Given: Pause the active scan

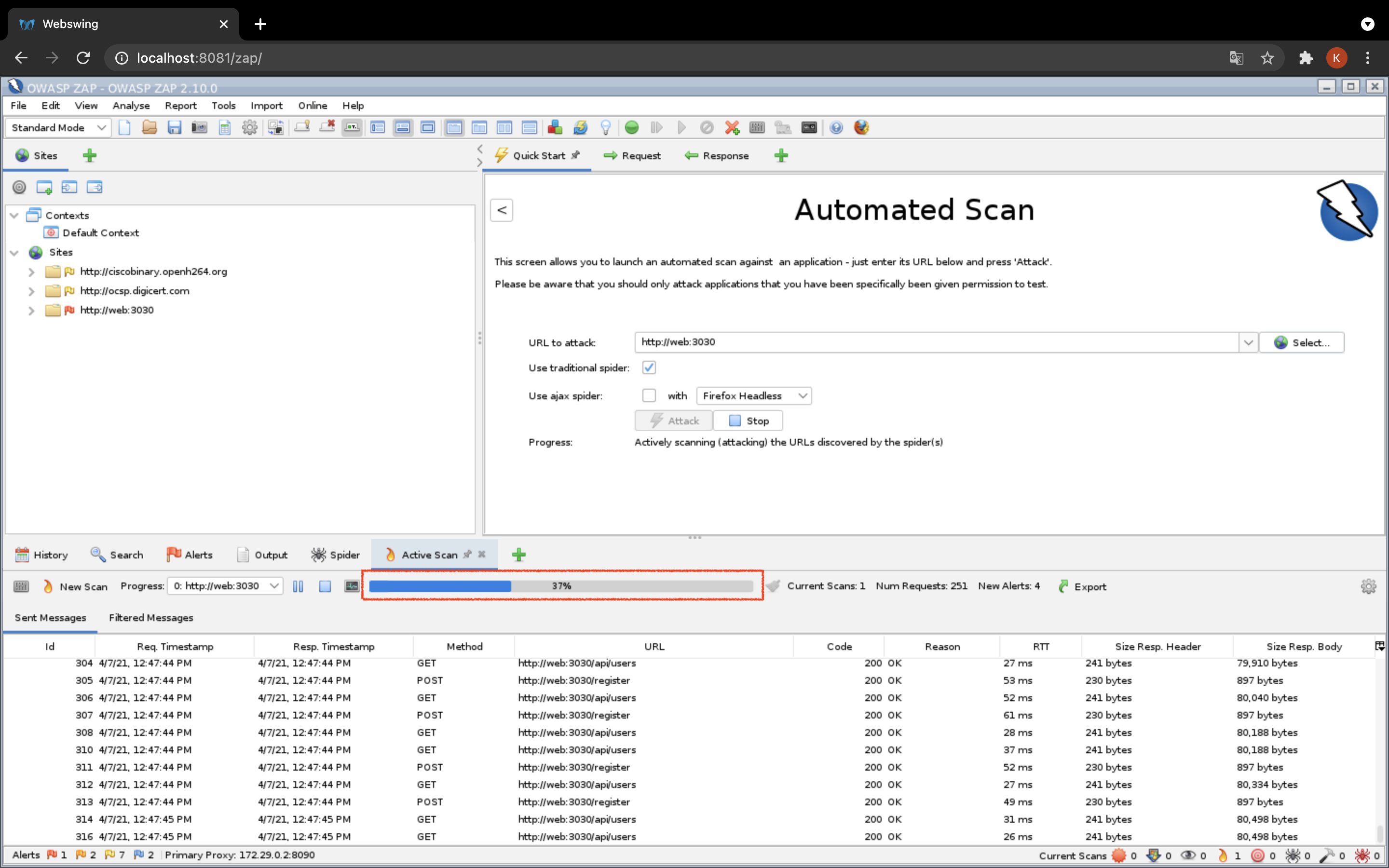Looking at the screenshot, I should [298, 586].
